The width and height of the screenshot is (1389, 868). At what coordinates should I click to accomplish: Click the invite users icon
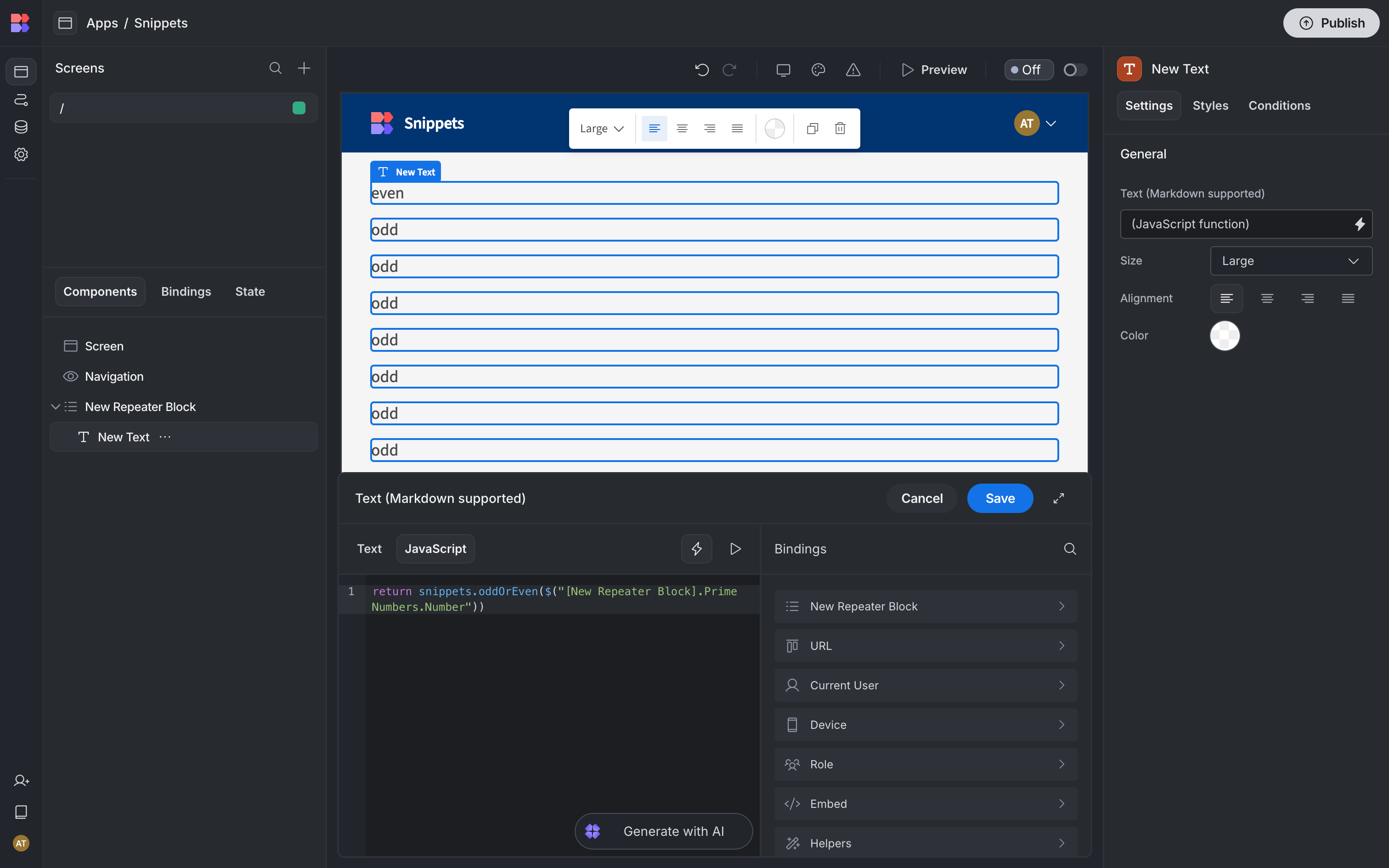click(21, 781)
